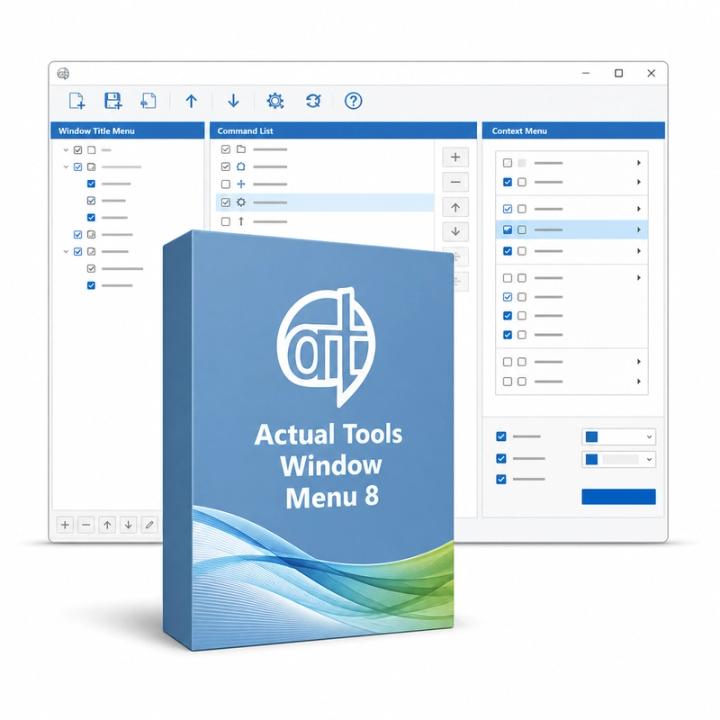Click the up arrow in the top toolbar
The width and height of the screenshot is (720, 720).
click(191, 101)
